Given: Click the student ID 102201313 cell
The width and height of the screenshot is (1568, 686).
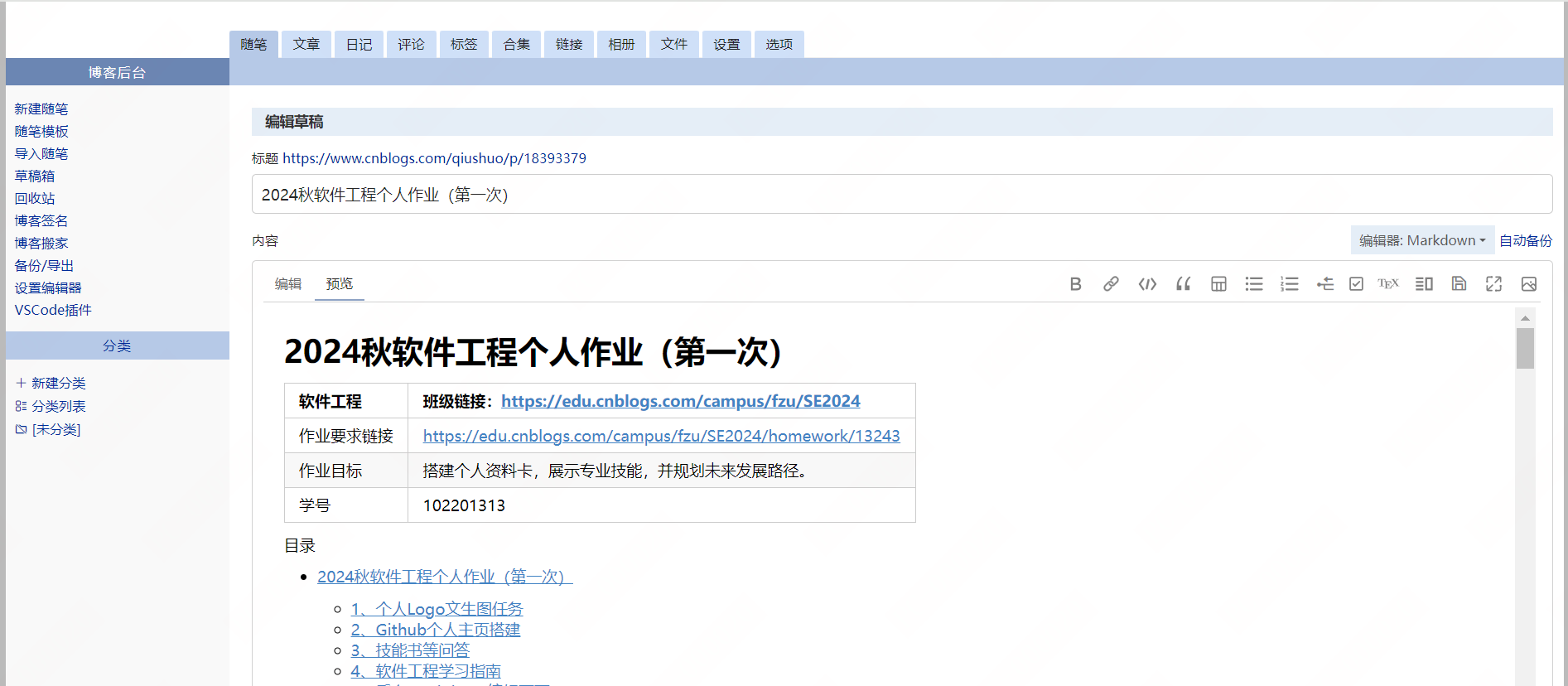Looking at the screenshot, I should pyautogui.click(x=662, y=505).
